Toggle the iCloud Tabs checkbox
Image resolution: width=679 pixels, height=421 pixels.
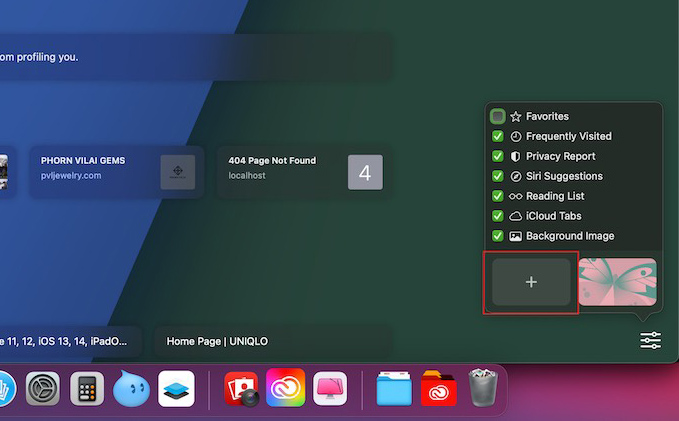tap(498, 216)
